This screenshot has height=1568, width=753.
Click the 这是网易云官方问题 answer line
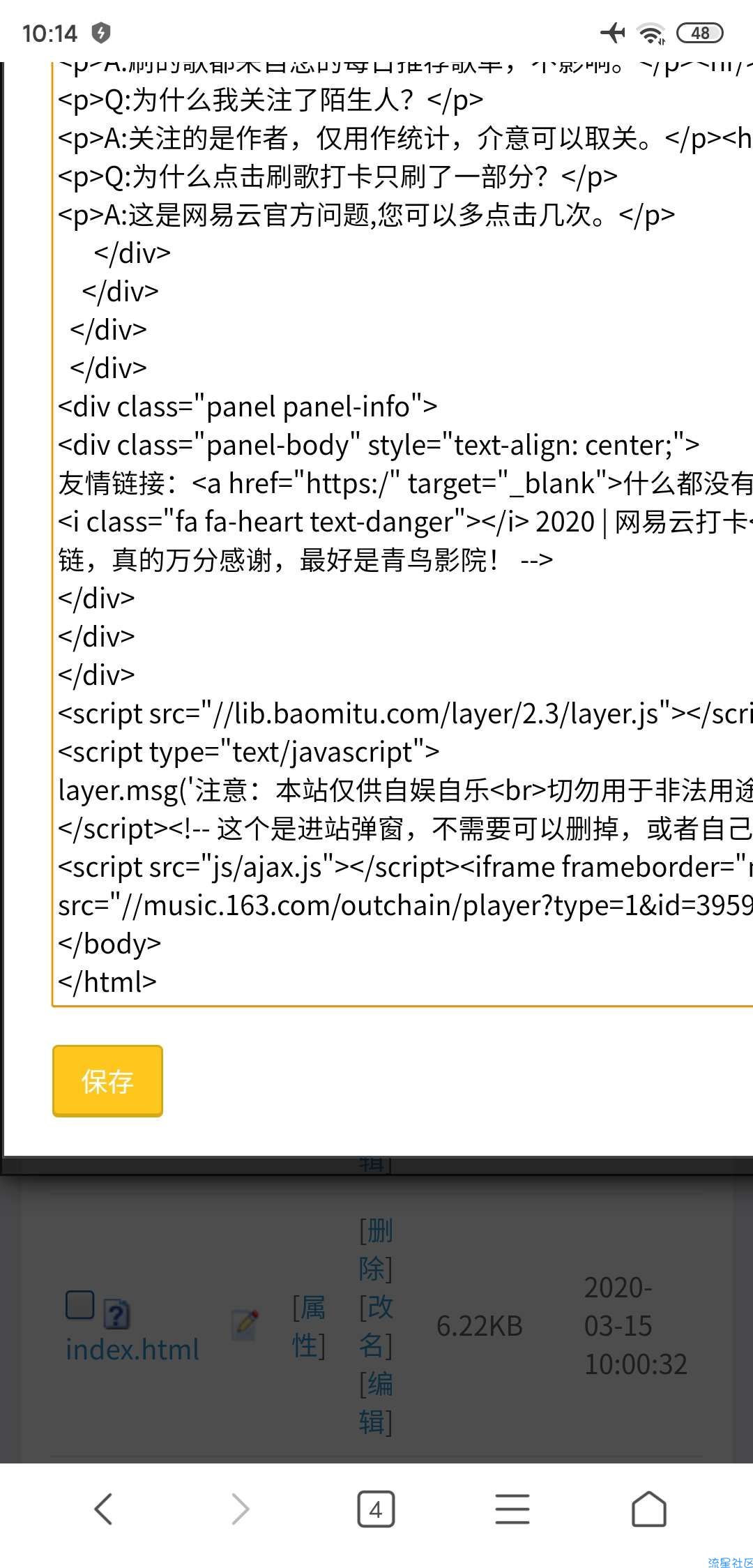(367, 215)
